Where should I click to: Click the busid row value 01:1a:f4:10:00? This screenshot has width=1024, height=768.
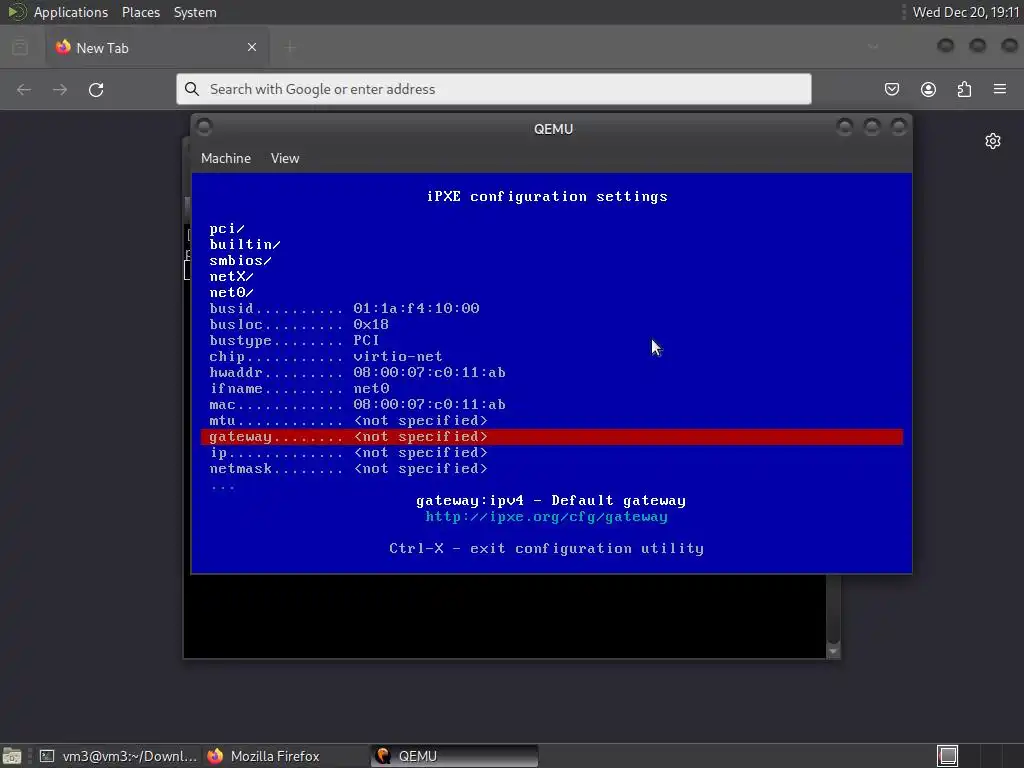coord(416,308)
